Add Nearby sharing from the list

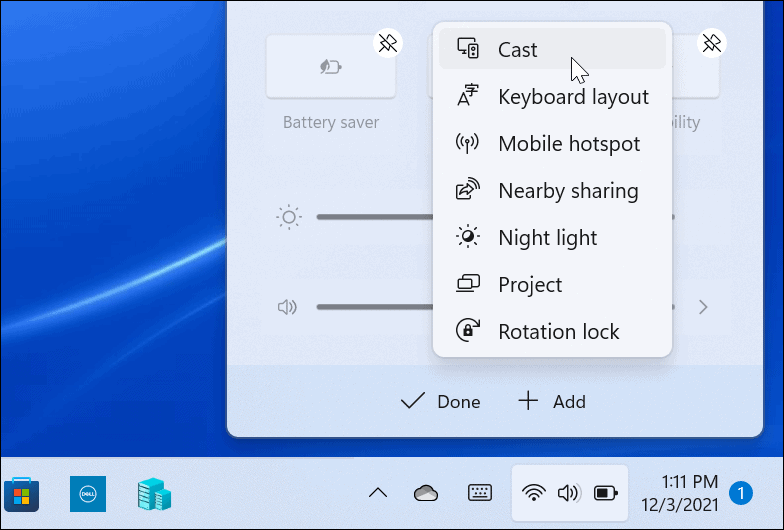(x=552, y=190)
